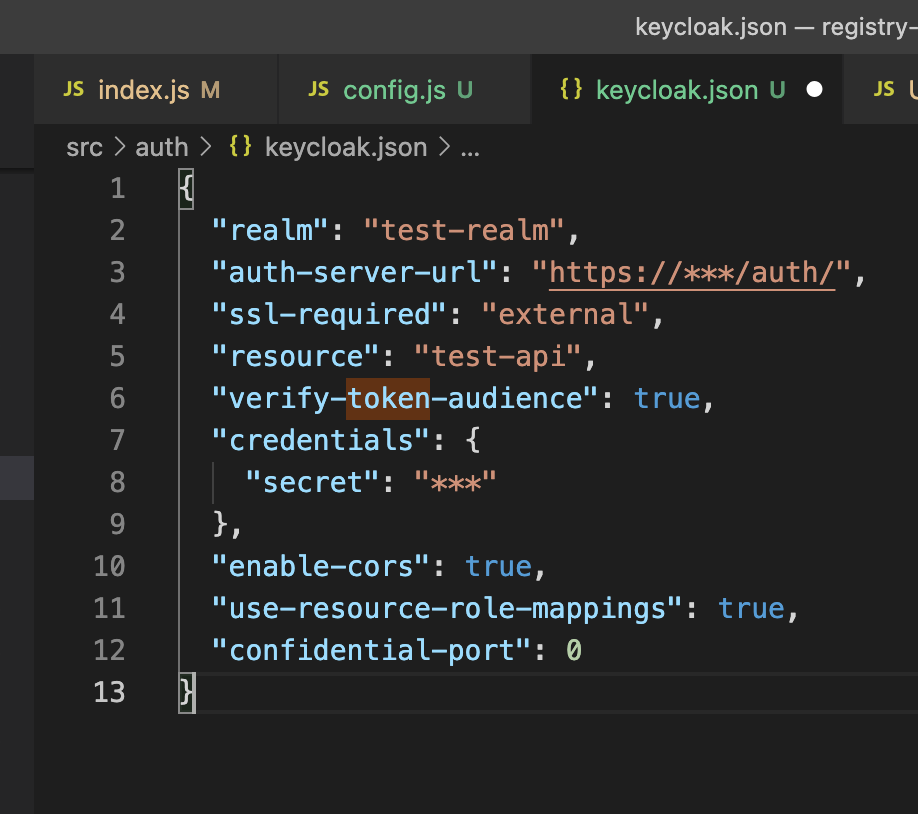Viewport: 918px width, 814px height.
Task: Click keycloak.json in the breadcrumb
Action: coord(346,148)
